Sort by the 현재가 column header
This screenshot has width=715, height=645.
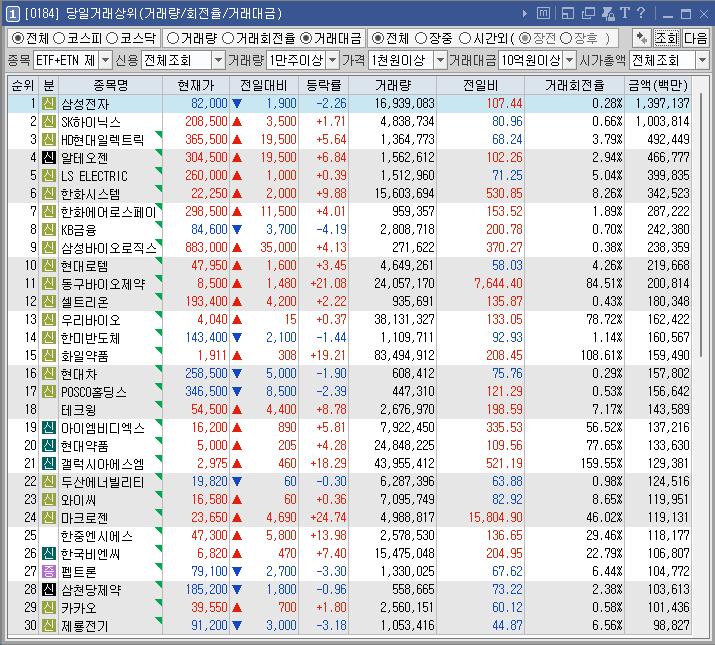(x=196, y=85)
